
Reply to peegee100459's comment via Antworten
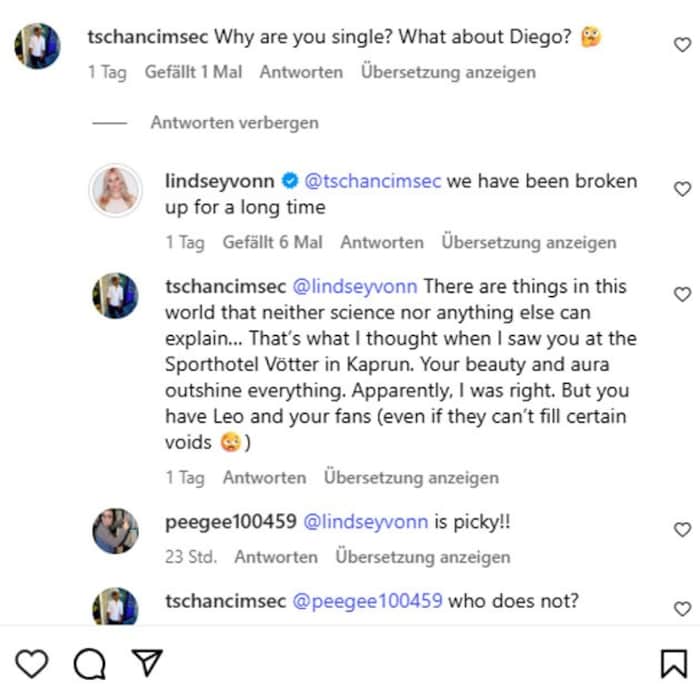click(x=276, y=557)
